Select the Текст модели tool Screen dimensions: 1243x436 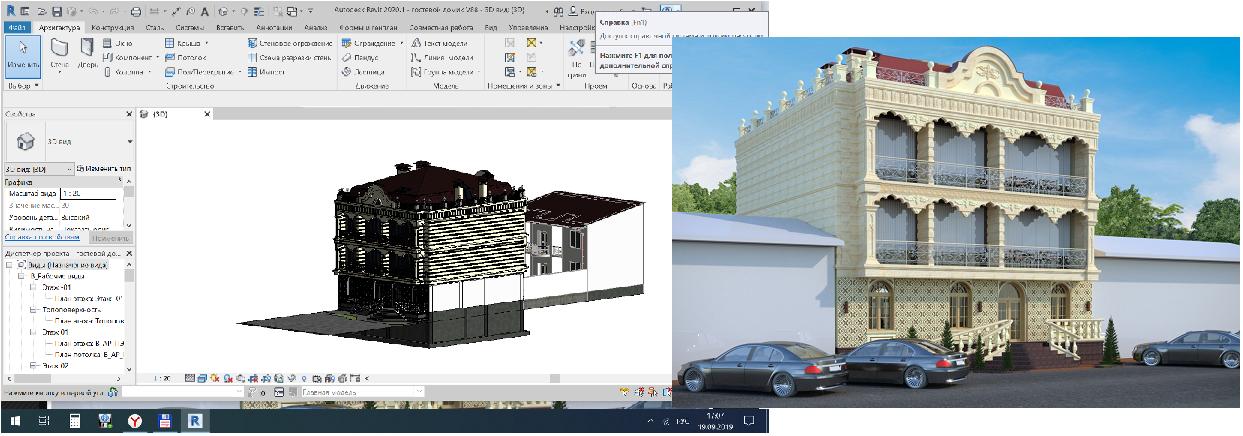[438, 44]
